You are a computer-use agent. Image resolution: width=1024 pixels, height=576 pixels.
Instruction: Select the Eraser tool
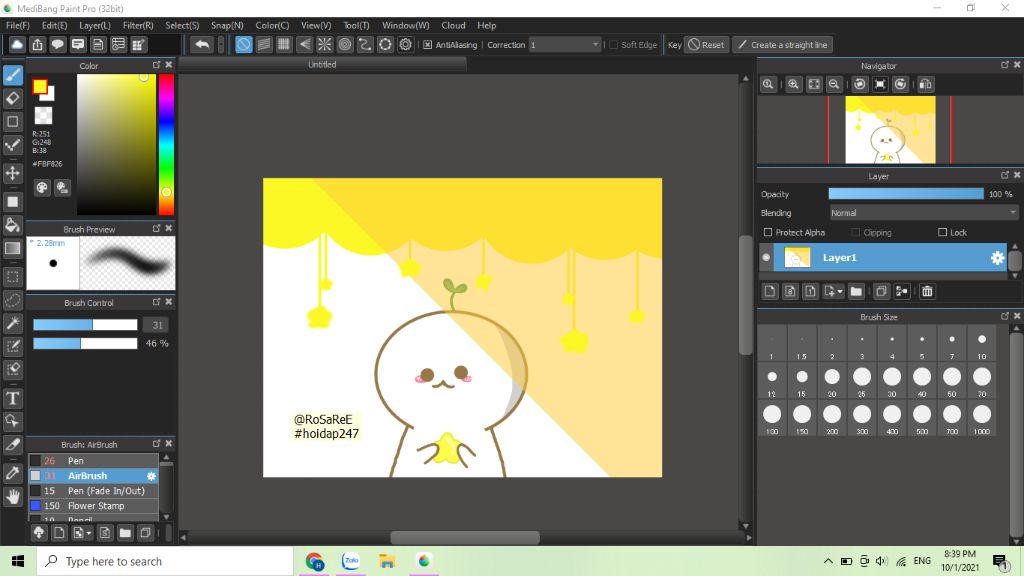coord(12,99)
